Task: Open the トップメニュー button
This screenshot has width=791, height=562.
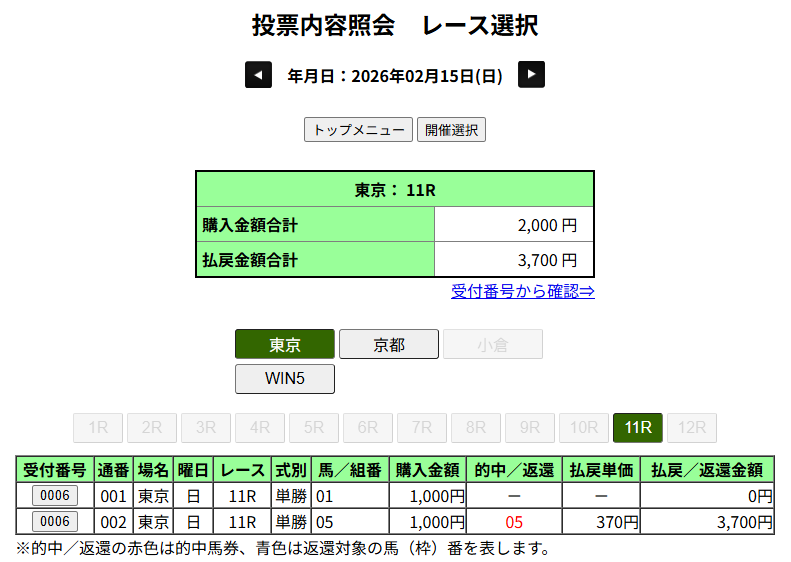Action: click(x=358, y=130)
